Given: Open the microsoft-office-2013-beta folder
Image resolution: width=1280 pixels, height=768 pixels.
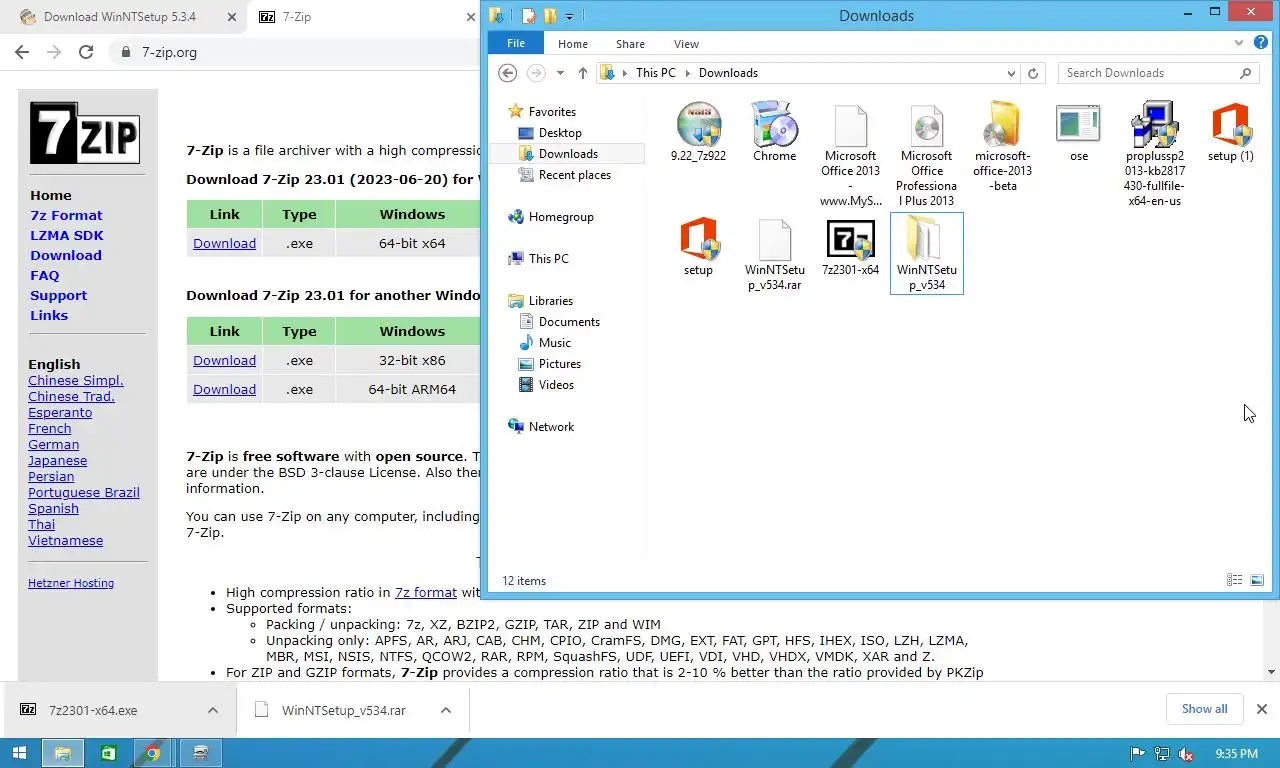Looking at the screenshot, I should (x=1002, y=147).
